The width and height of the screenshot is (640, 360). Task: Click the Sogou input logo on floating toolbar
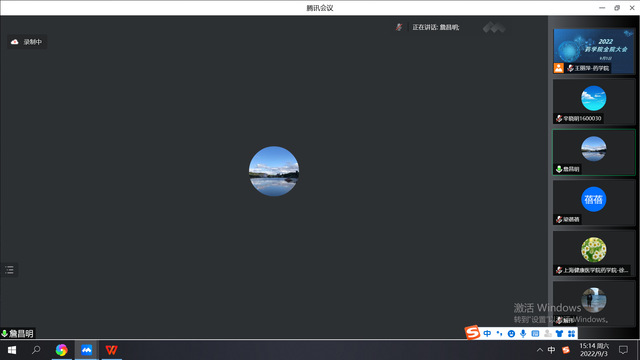click(x=472, y=333)
